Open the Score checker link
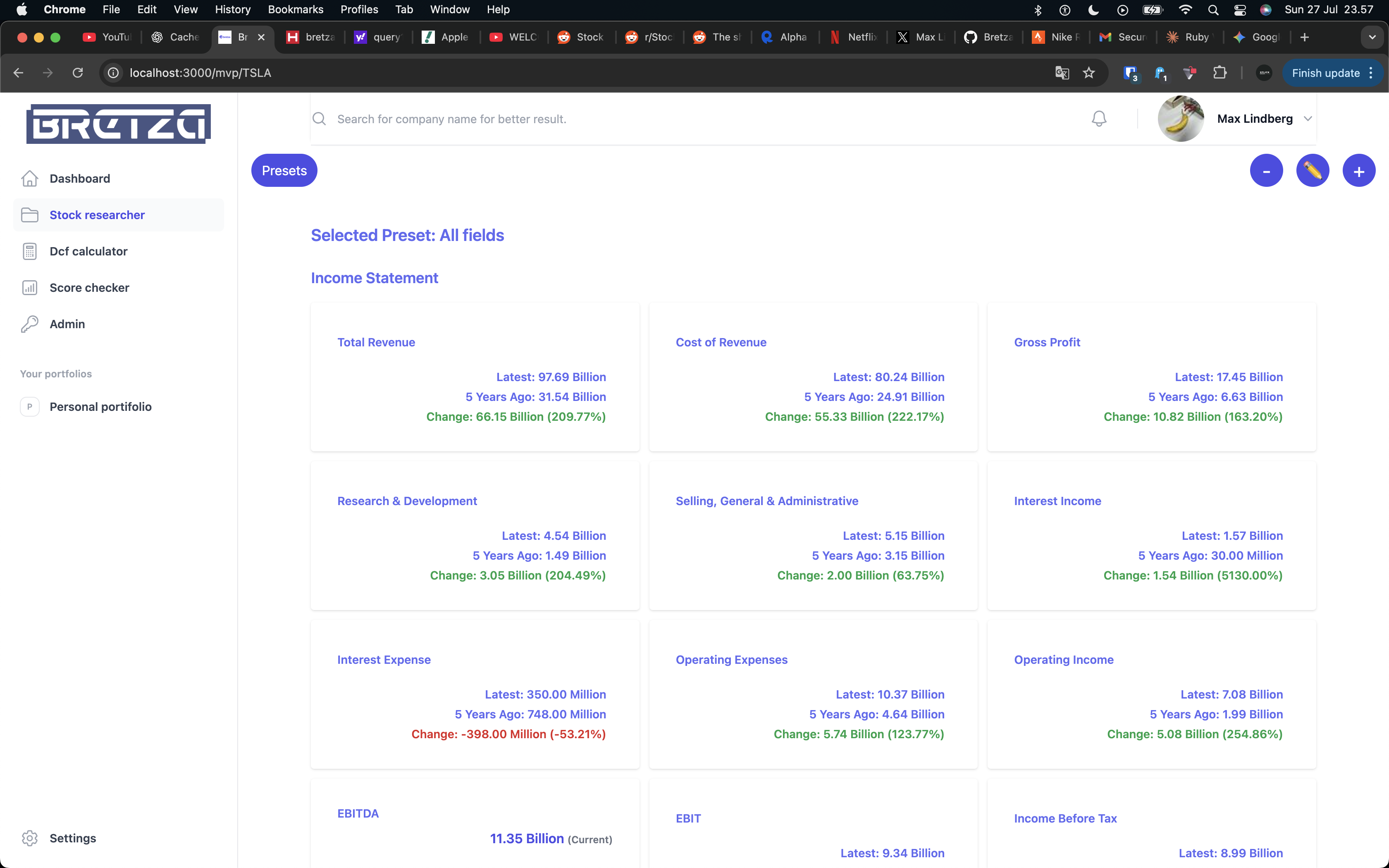The height and width of the screenshot is (868, 1389). 90,288
